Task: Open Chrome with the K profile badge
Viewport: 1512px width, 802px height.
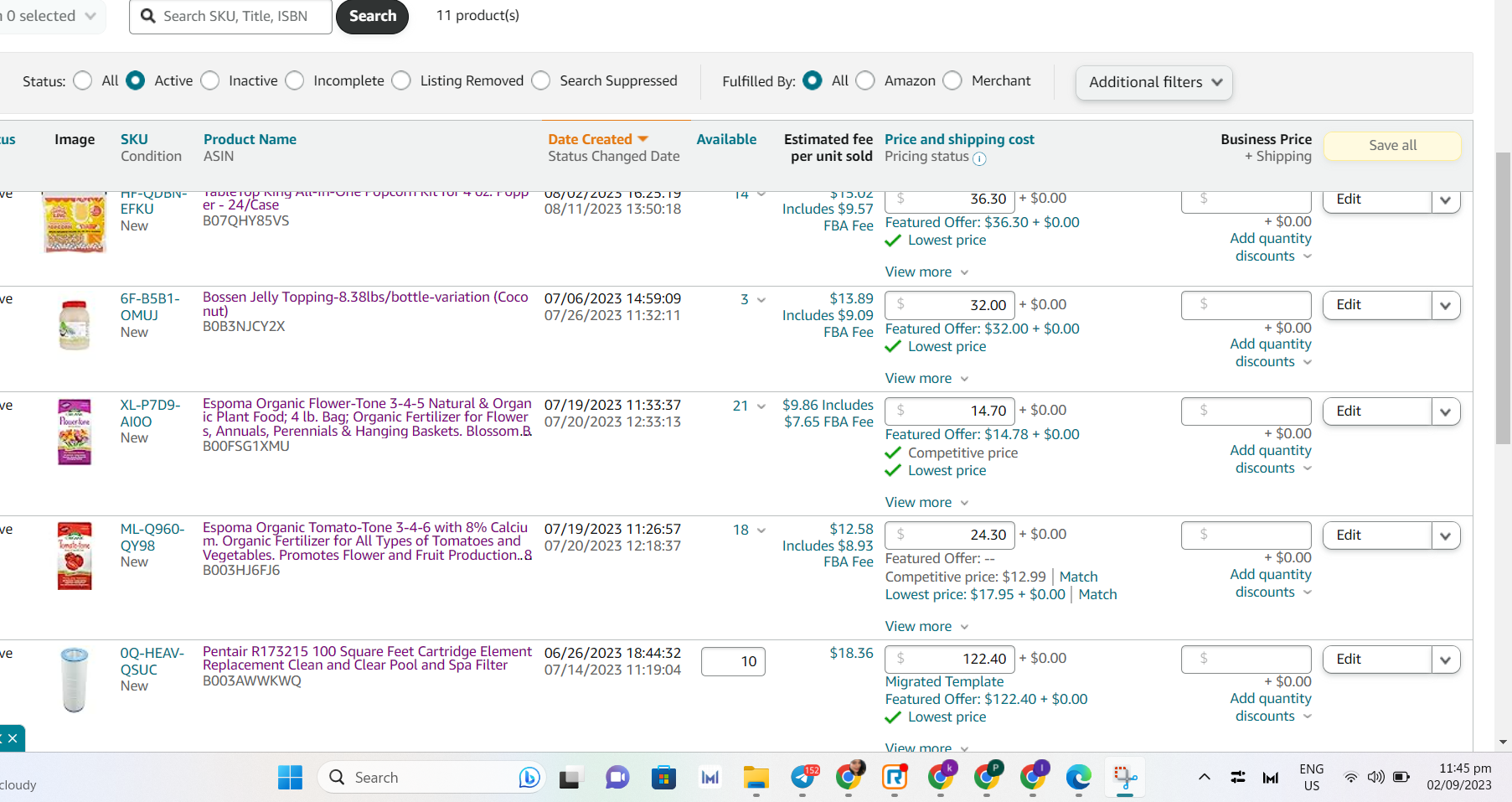Action: point(941,777)
